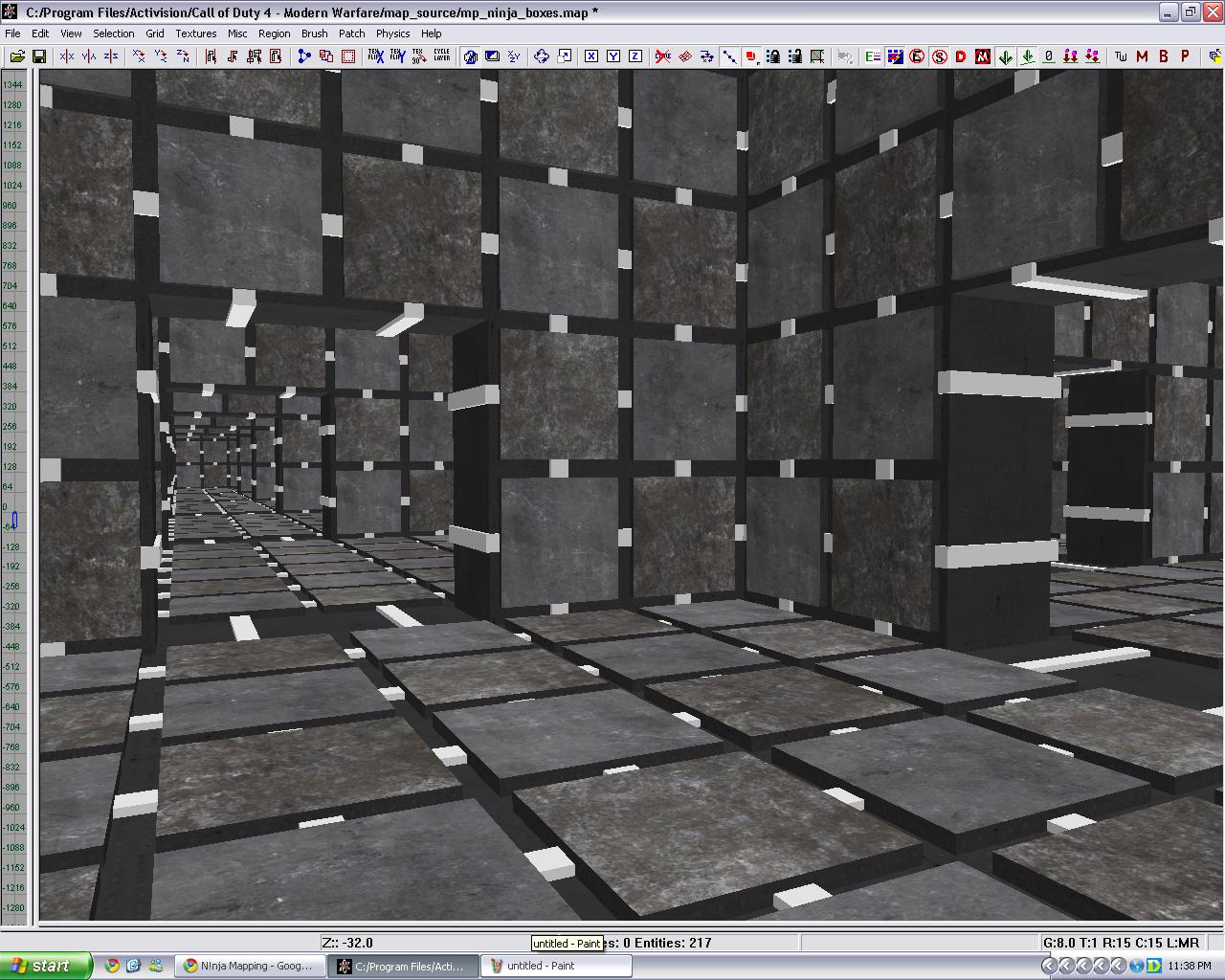Viewport: 1225px width, 980px height.
Task: Open the Edit menu
Action: pyautogui.click(x=40, y=33)
